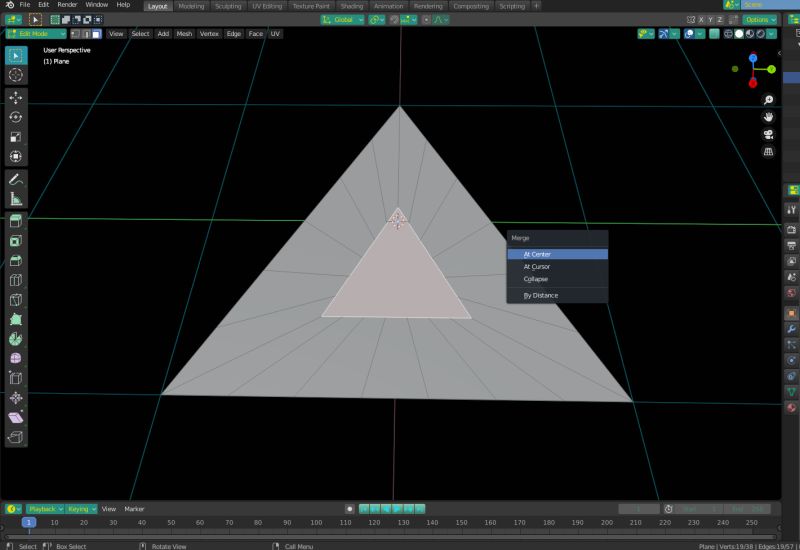800x550 pixels.
Task: Select the Extrude Region tool
Action: coord(16,221)
